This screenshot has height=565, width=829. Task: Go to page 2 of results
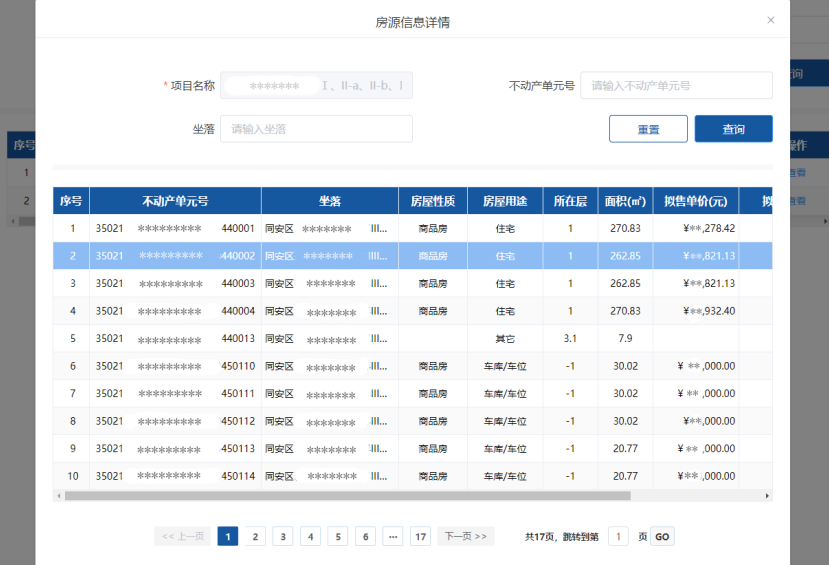pyautogui.click(x=256, y=537)
